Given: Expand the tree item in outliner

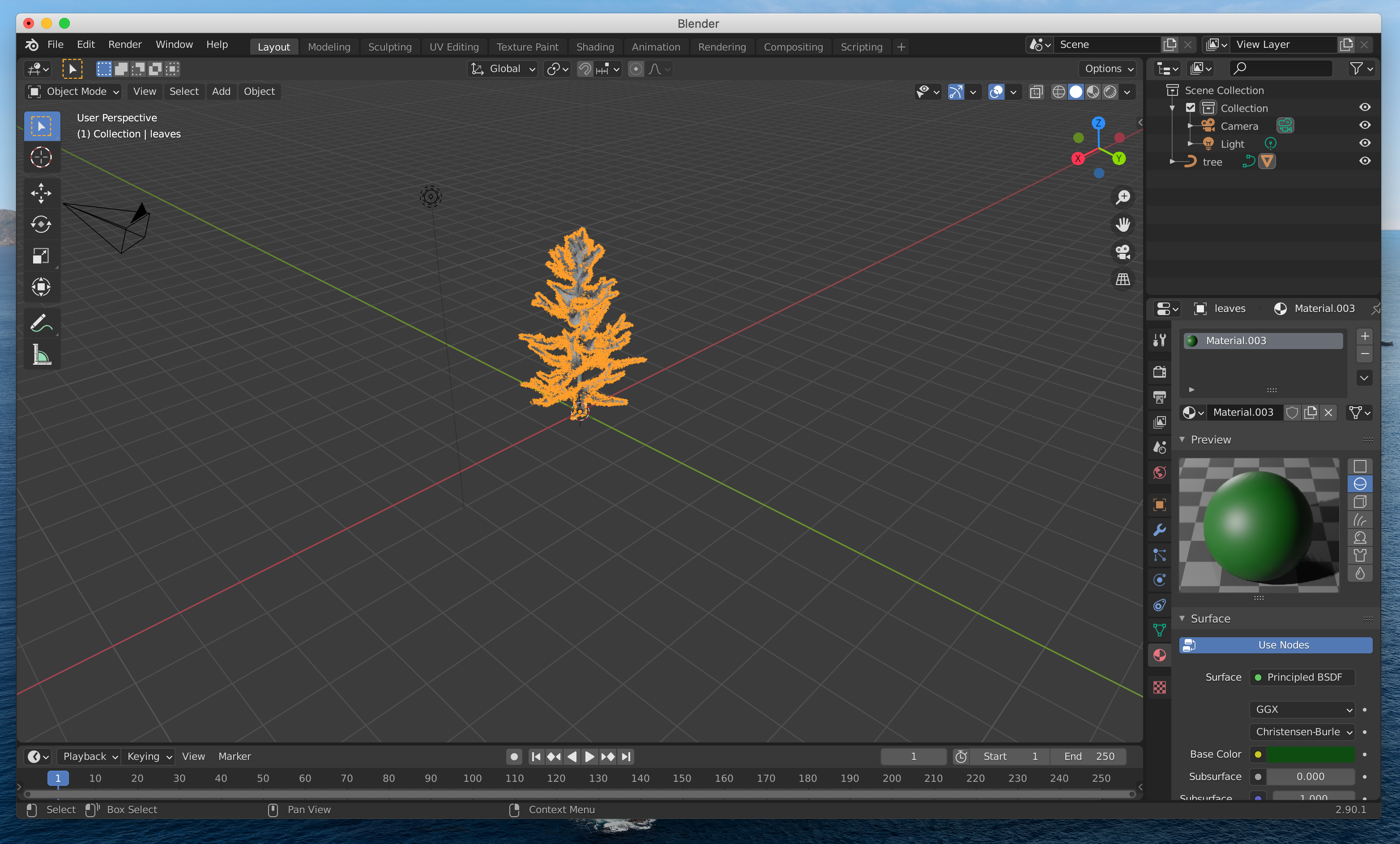Looking at the screenshot, I should [1172, 162].
